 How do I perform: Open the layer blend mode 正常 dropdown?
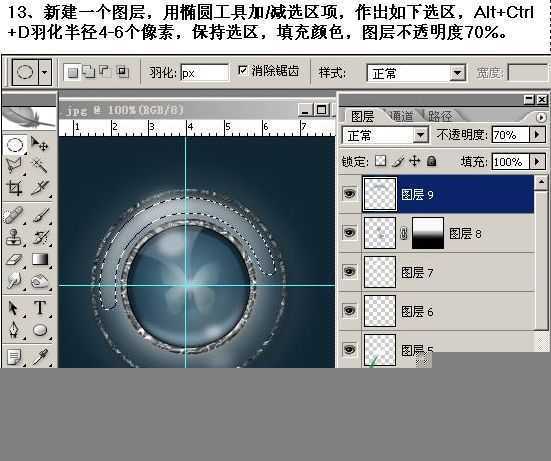420,135
